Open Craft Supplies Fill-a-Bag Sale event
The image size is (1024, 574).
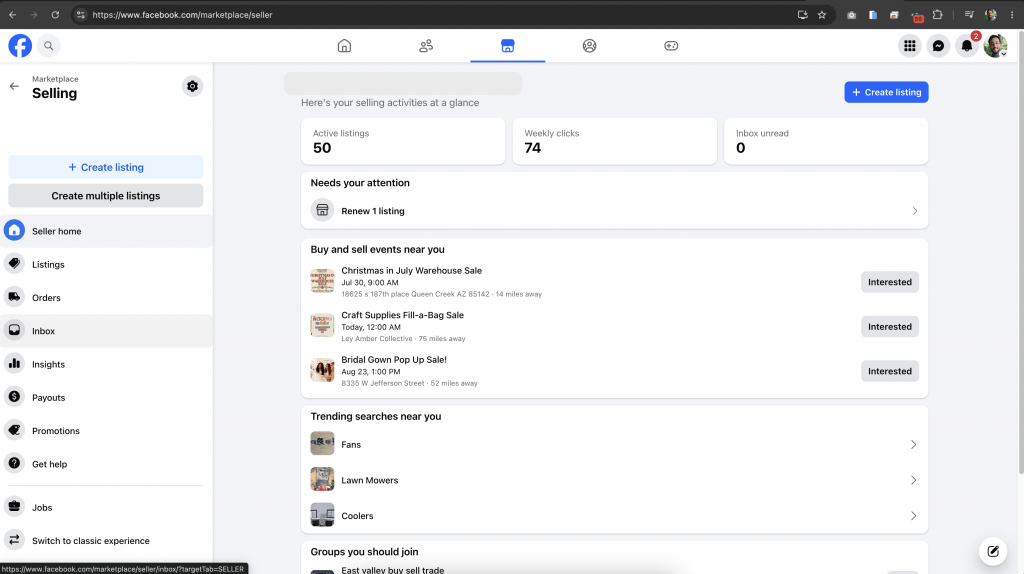coord(402,315)
